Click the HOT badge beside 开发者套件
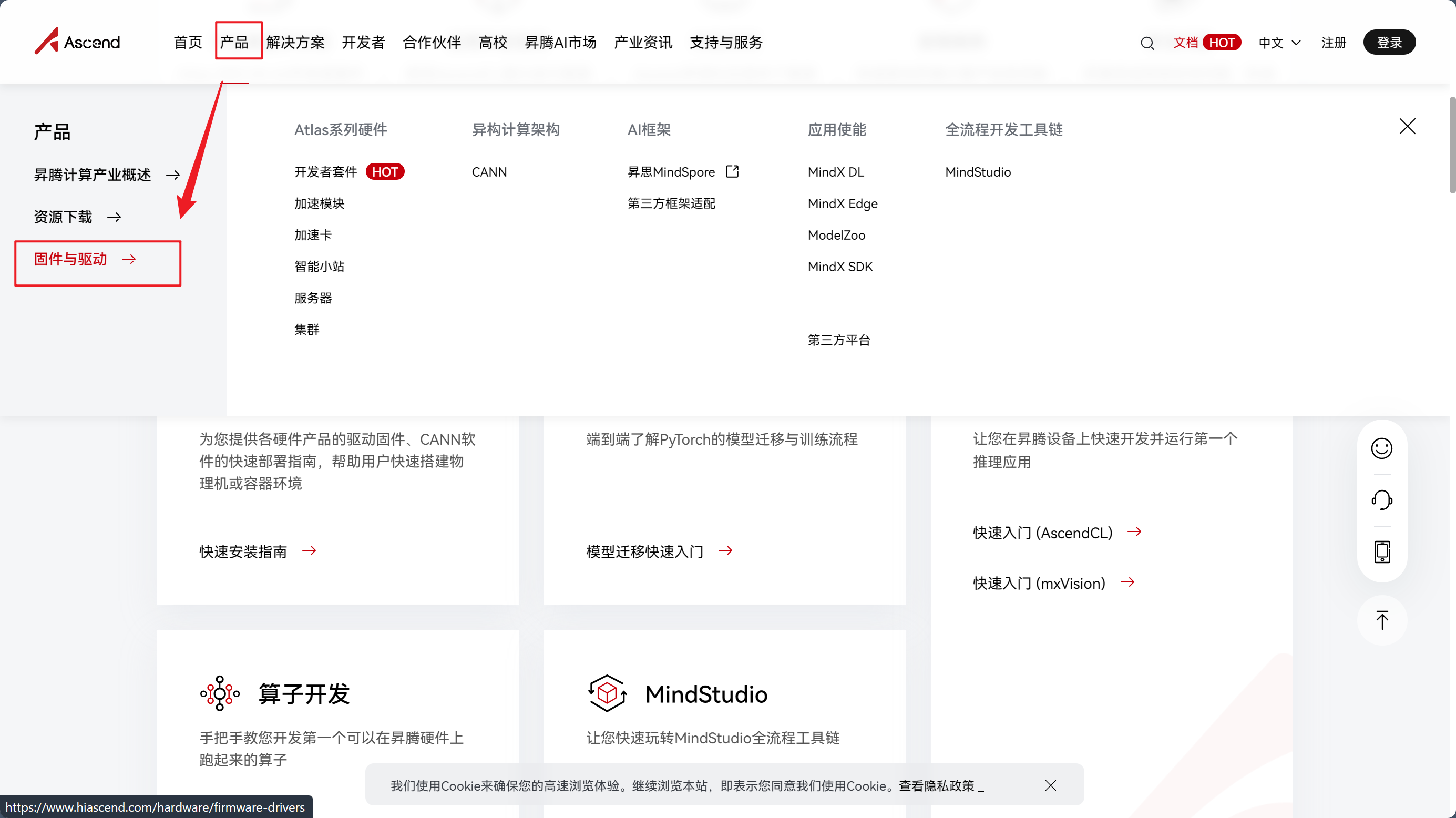1456x818 pixels. [x=384, y=172]
